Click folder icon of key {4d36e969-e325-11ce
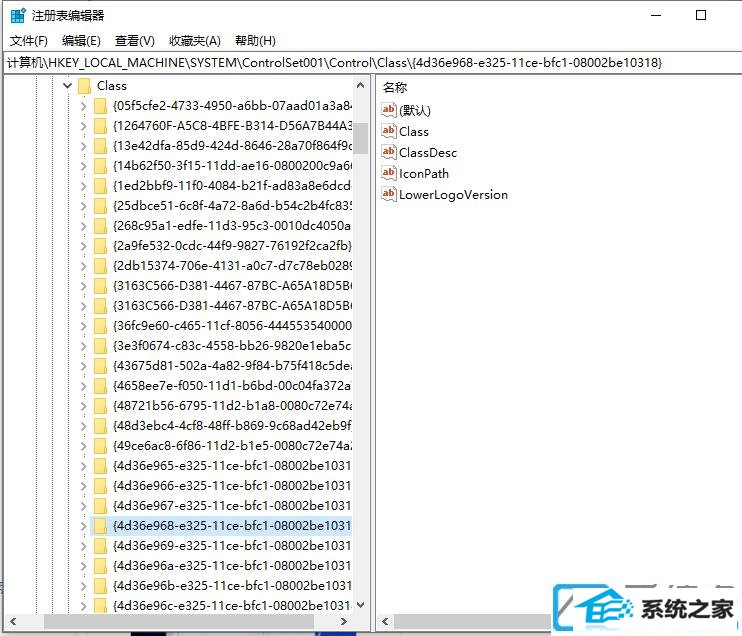742x636 pixels. tap(100, 546)
